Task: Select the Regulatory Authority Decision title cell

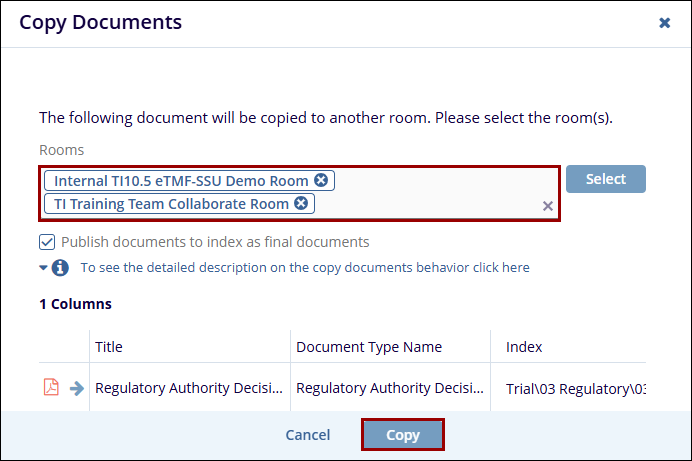Action: click(189, 388)
